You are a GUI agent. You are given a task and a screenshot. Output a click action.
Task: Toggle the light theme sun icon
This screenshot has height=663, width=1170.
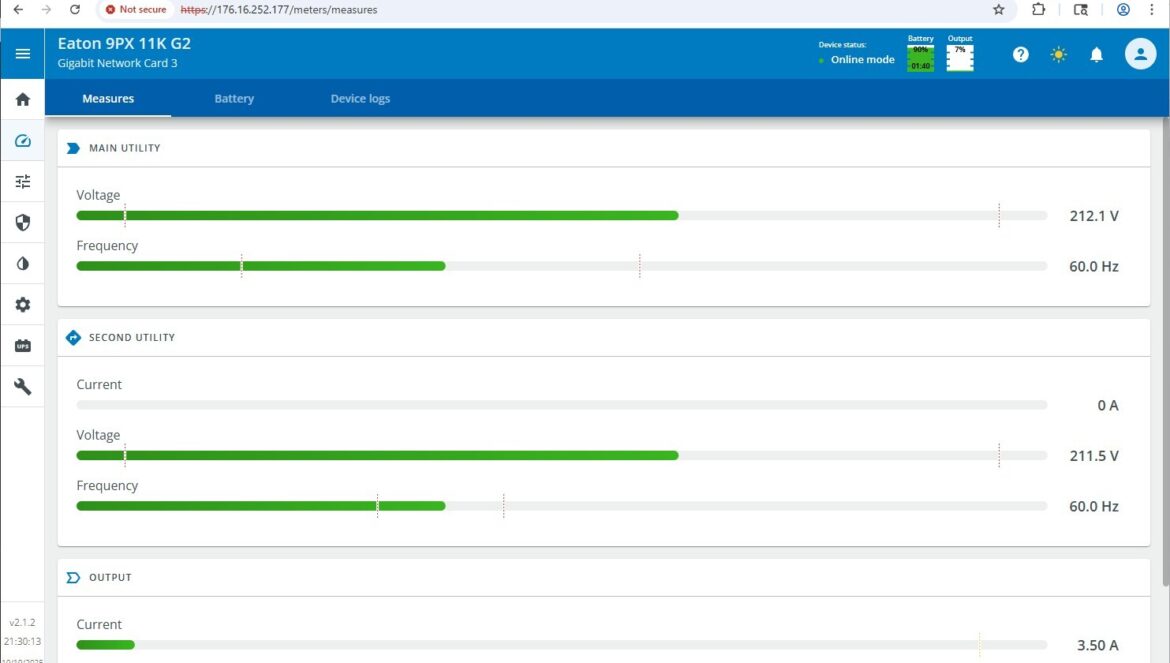1058,55
